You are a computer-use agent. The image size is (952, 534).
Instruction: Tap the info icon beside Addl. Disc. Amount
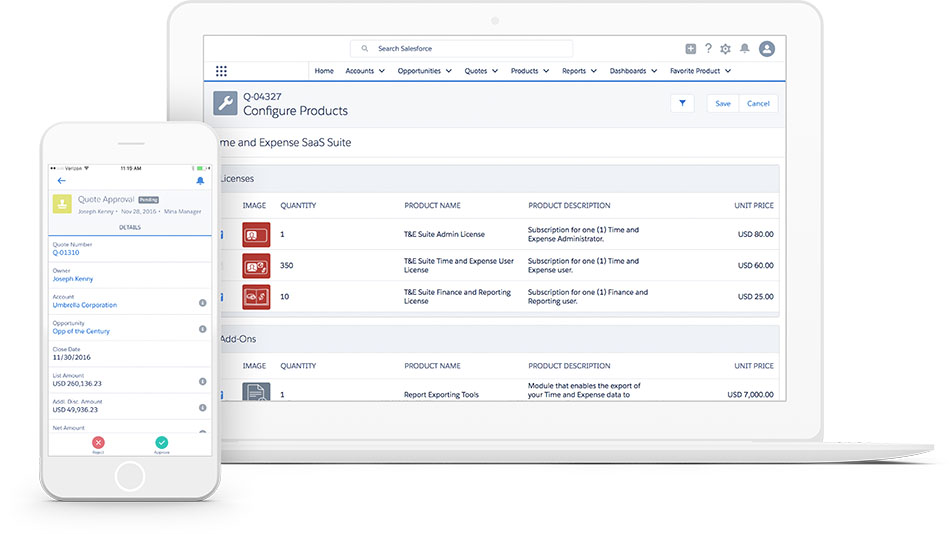[203, 408]
